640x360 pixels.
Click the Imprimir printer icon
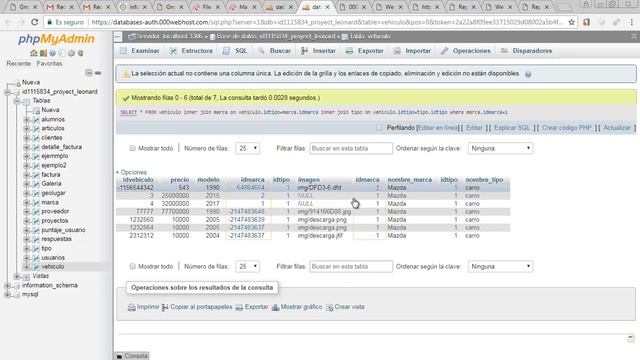click(x=131, y=307)
